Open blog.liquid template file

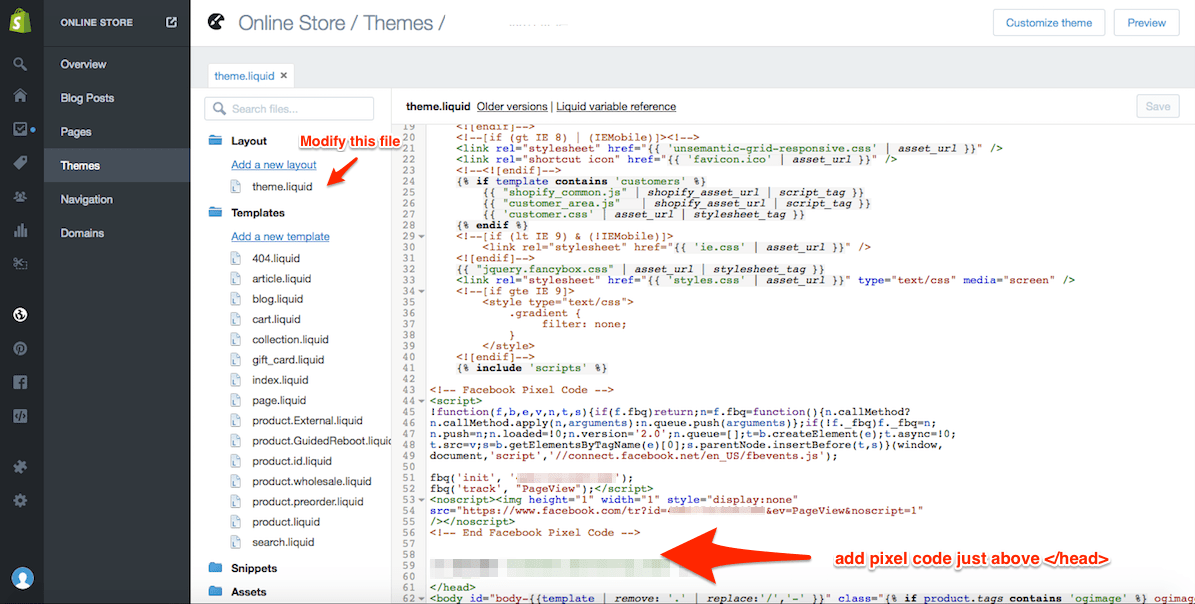[277, 299]
